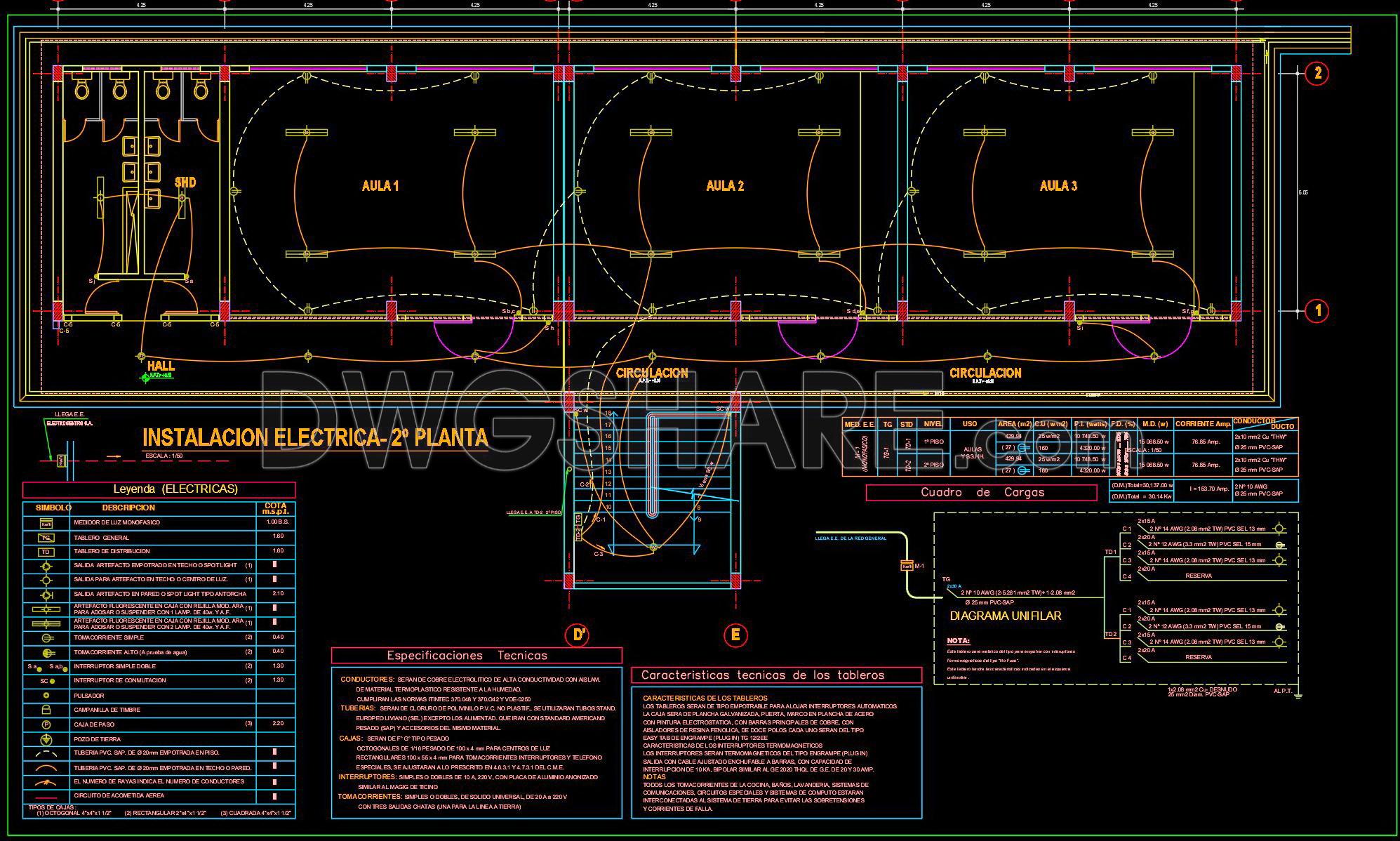The height and width of the screenshot is (841, 1400).
Task: Click the Kw-h meter symbol in the legend
Action: pyautogui.click(x=46, y=524)
